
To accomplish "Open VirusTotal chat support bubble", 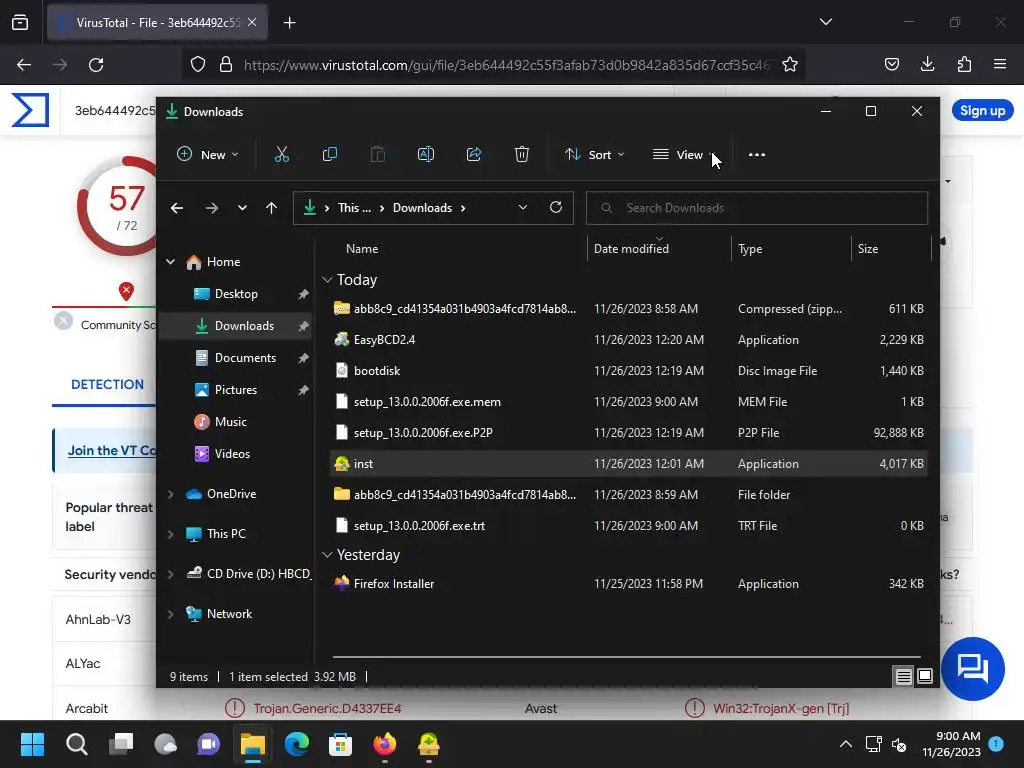I will [x=972, y=668].
